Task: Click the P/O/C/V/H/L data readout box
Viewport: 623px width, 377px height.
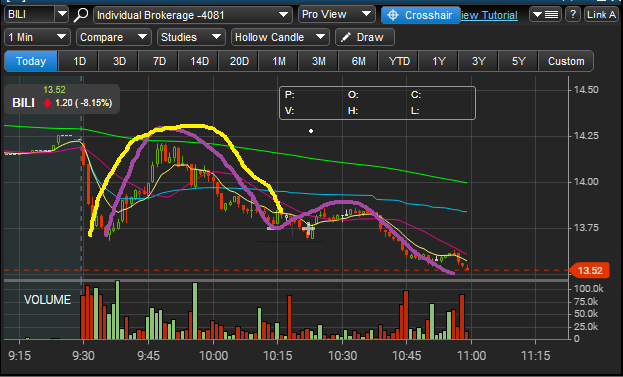Action: [x=377, y=103]
